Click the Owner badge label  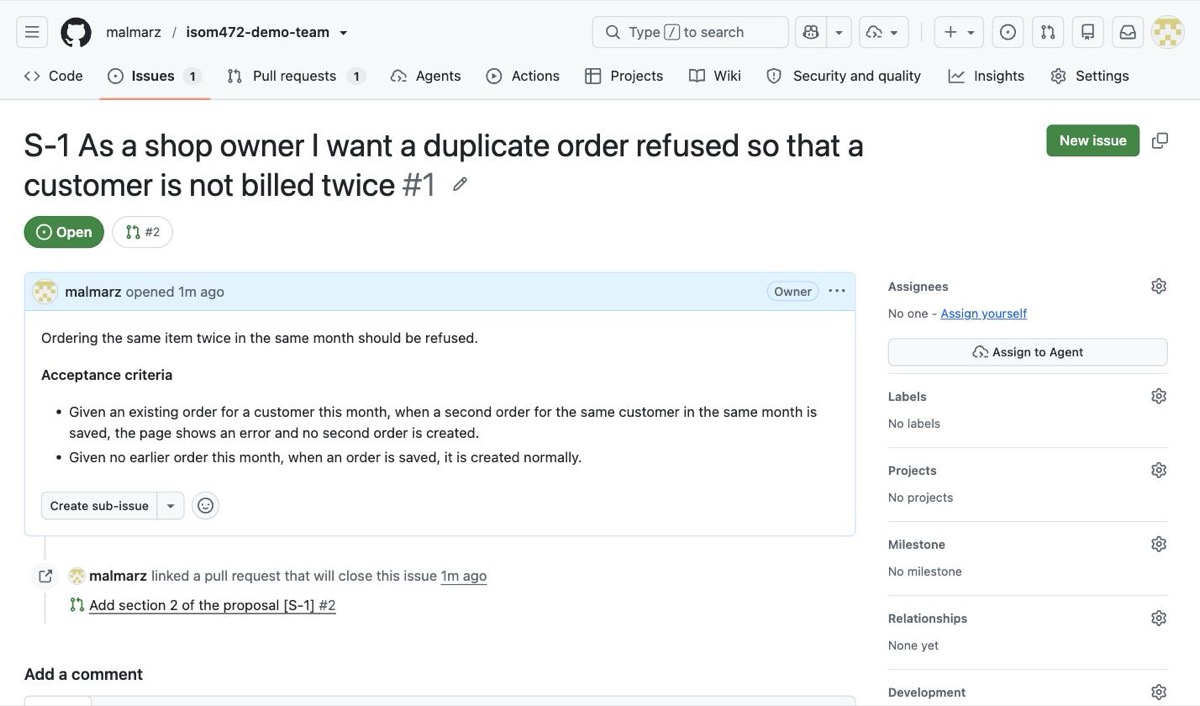point(793,292)
